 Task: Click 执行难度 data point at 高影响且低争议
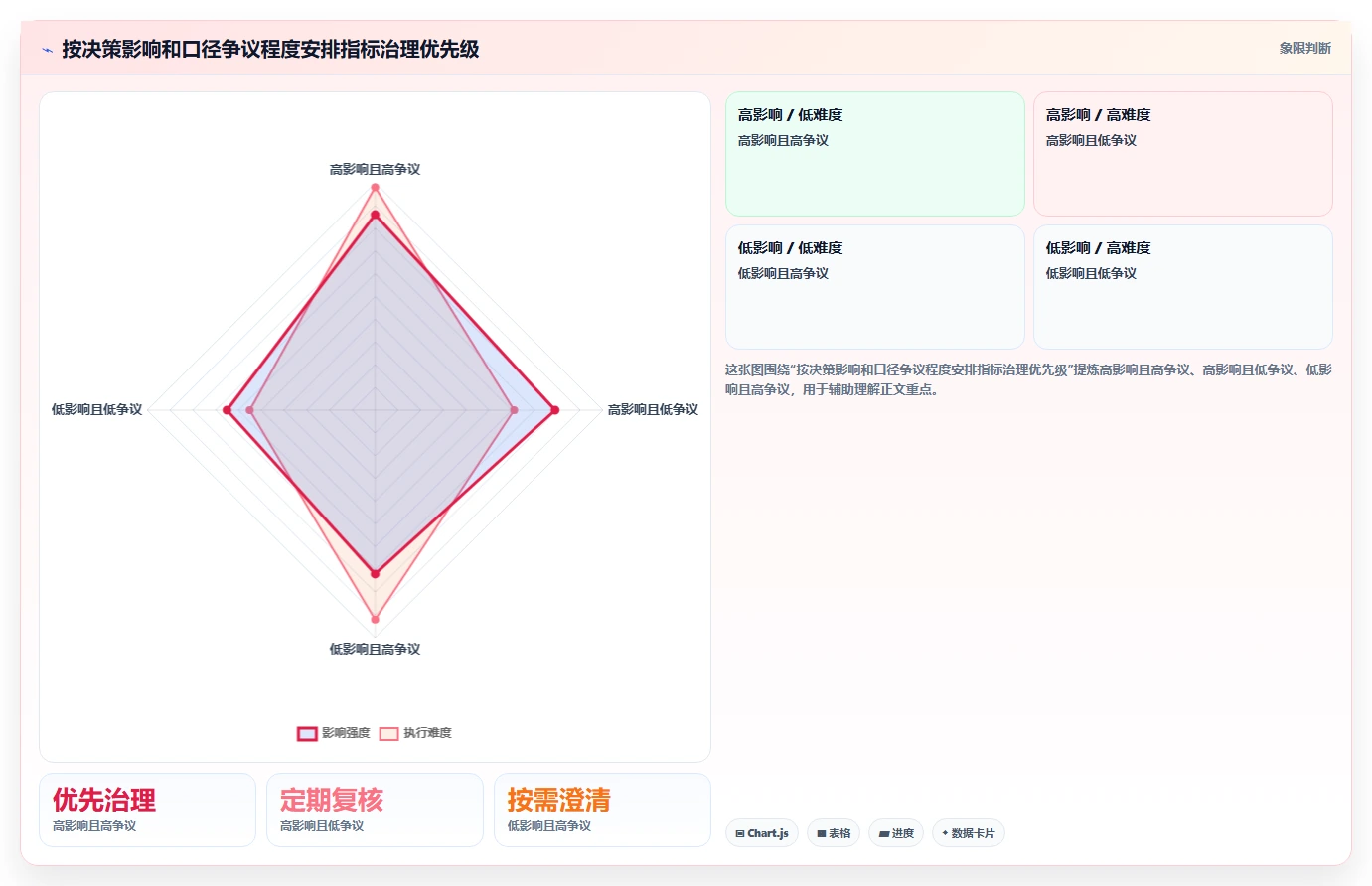(x=514, y=410)
